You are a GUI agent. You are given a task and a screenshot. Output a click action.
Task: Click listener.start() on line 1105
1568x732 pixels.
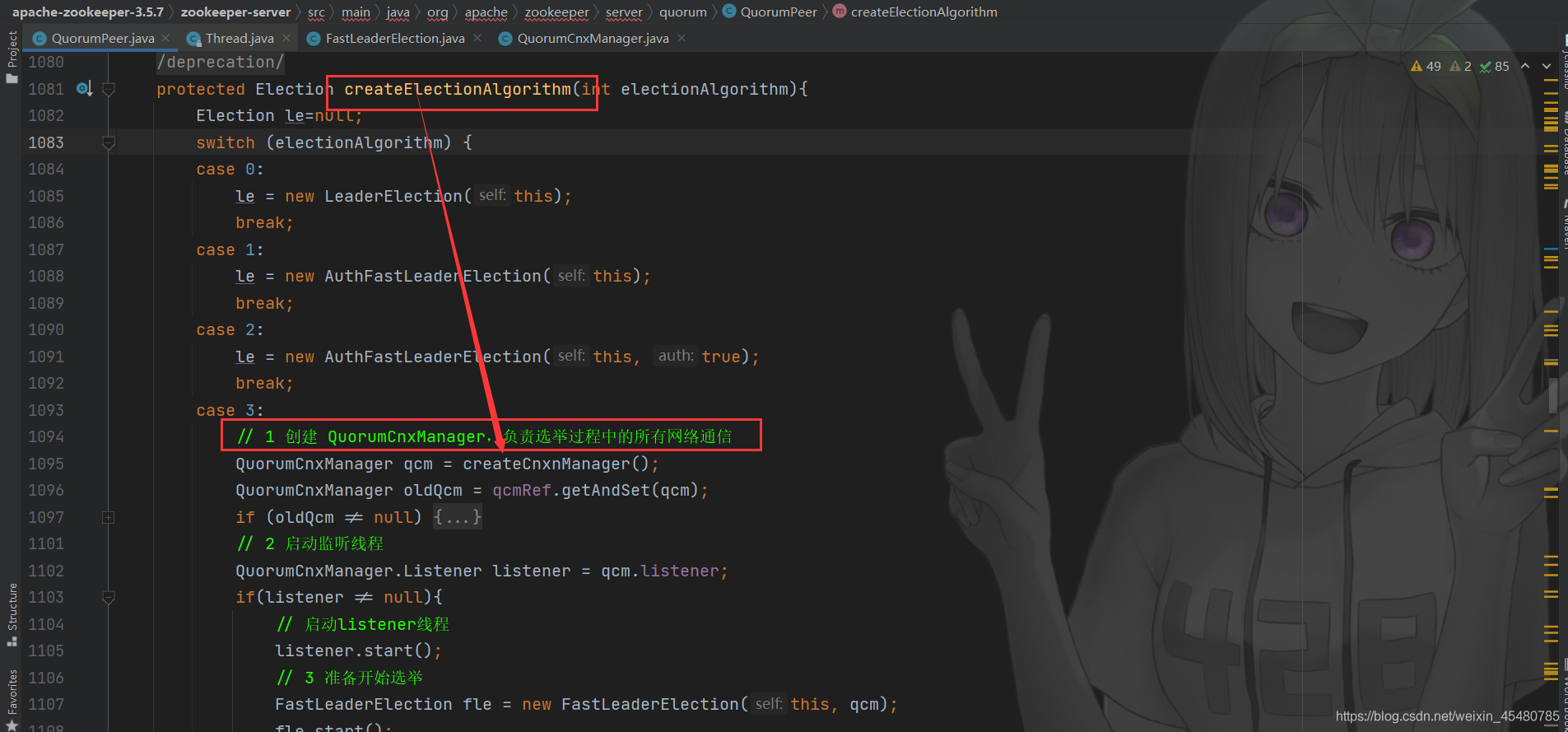(x=354, y=650)
